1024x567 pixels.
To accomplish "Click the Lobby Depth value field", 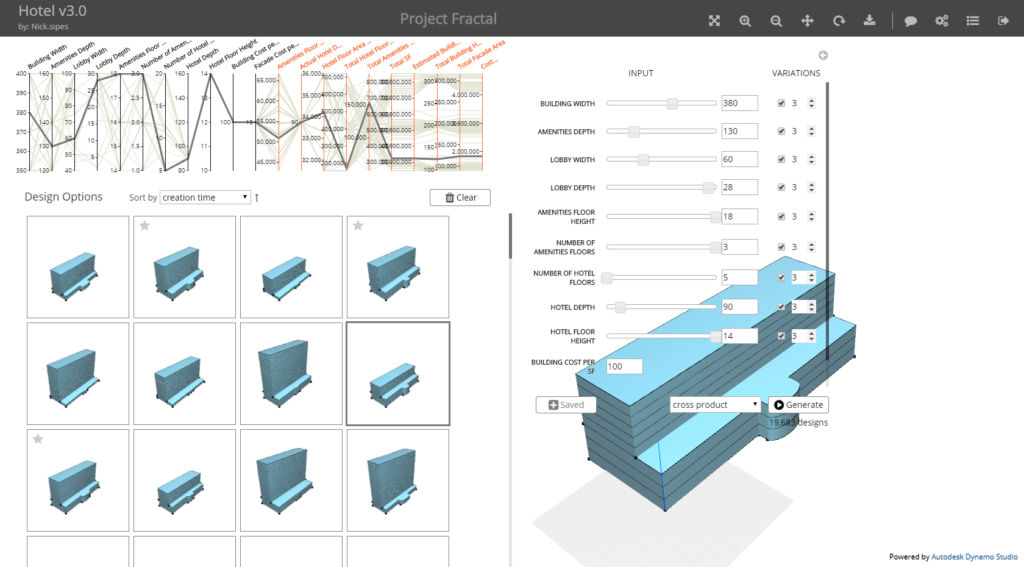I will coord(739,187).
